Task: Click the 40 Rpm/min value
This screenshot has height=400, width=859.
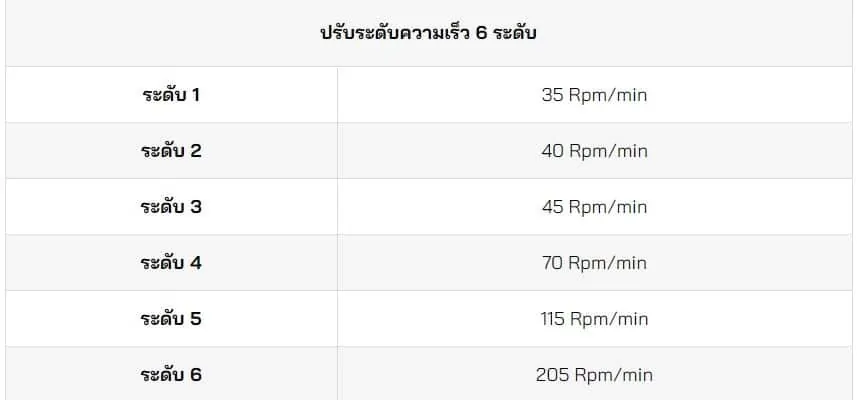Action: [594, 151]
